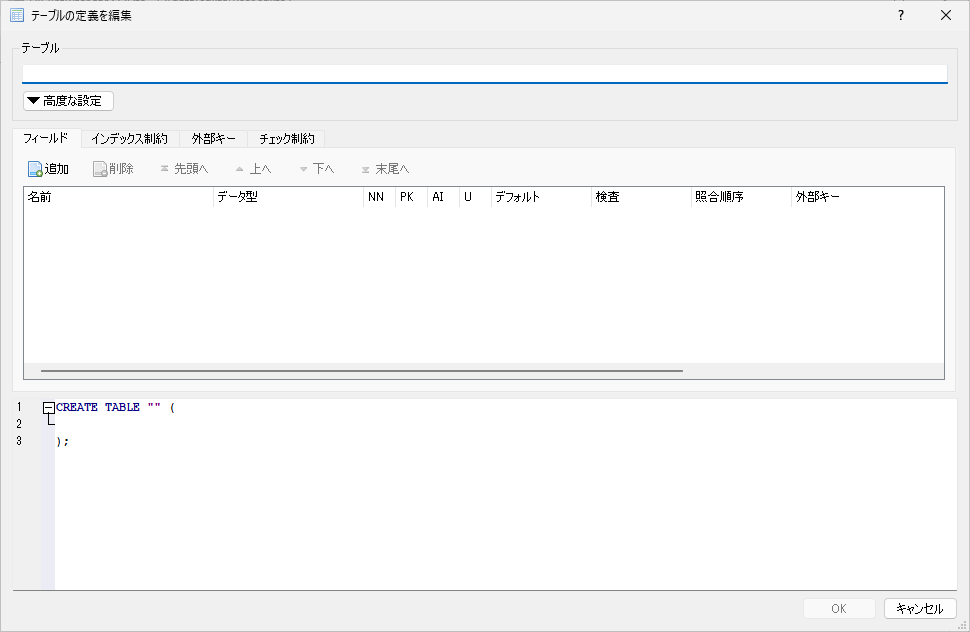The height and width of the screenshot is (632, 970).
Task: Click the Add field (追加) icon
Action: [35, 169]
